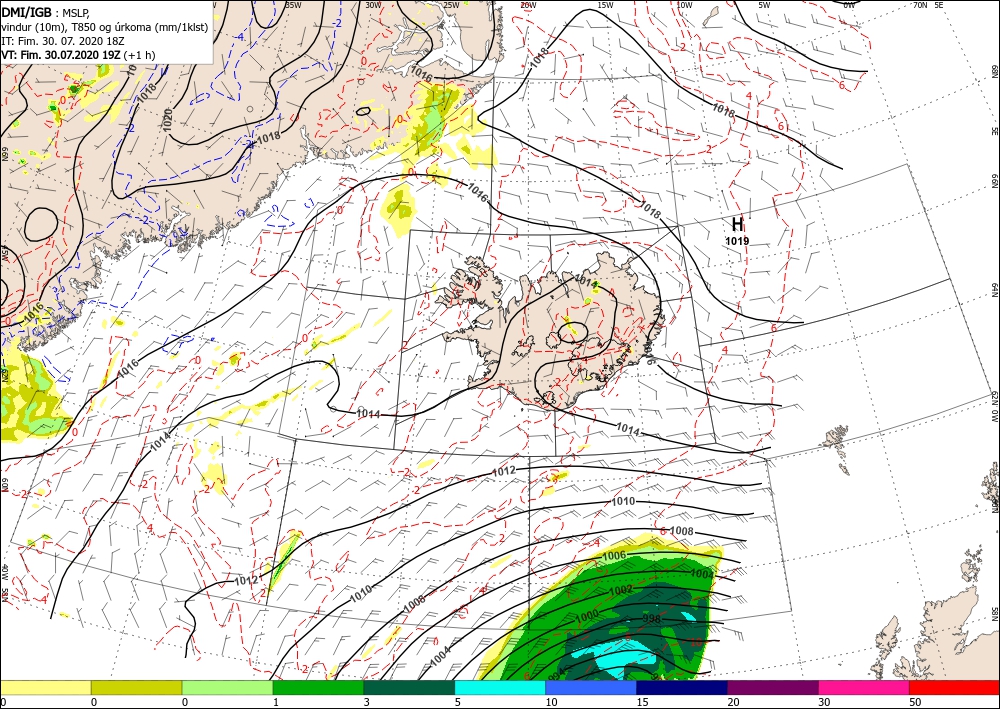Click the 'vindur (10m), T850 og úrkoma' line
1000x709 pixels.
[x=105, y=27]
